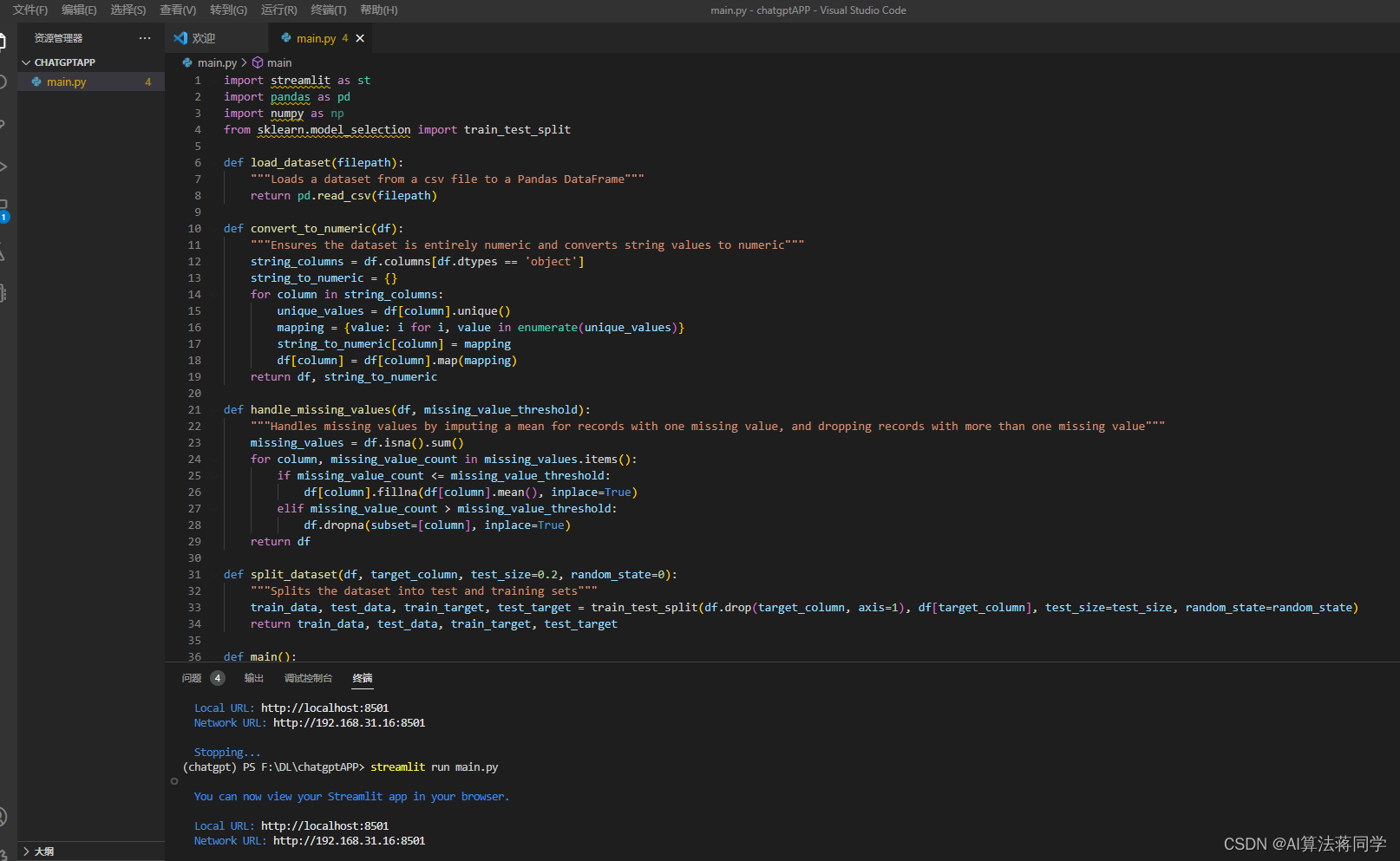Click 'enumerate' on line 16
This screenshot has height=861, width=1400.
pos(547,328)
